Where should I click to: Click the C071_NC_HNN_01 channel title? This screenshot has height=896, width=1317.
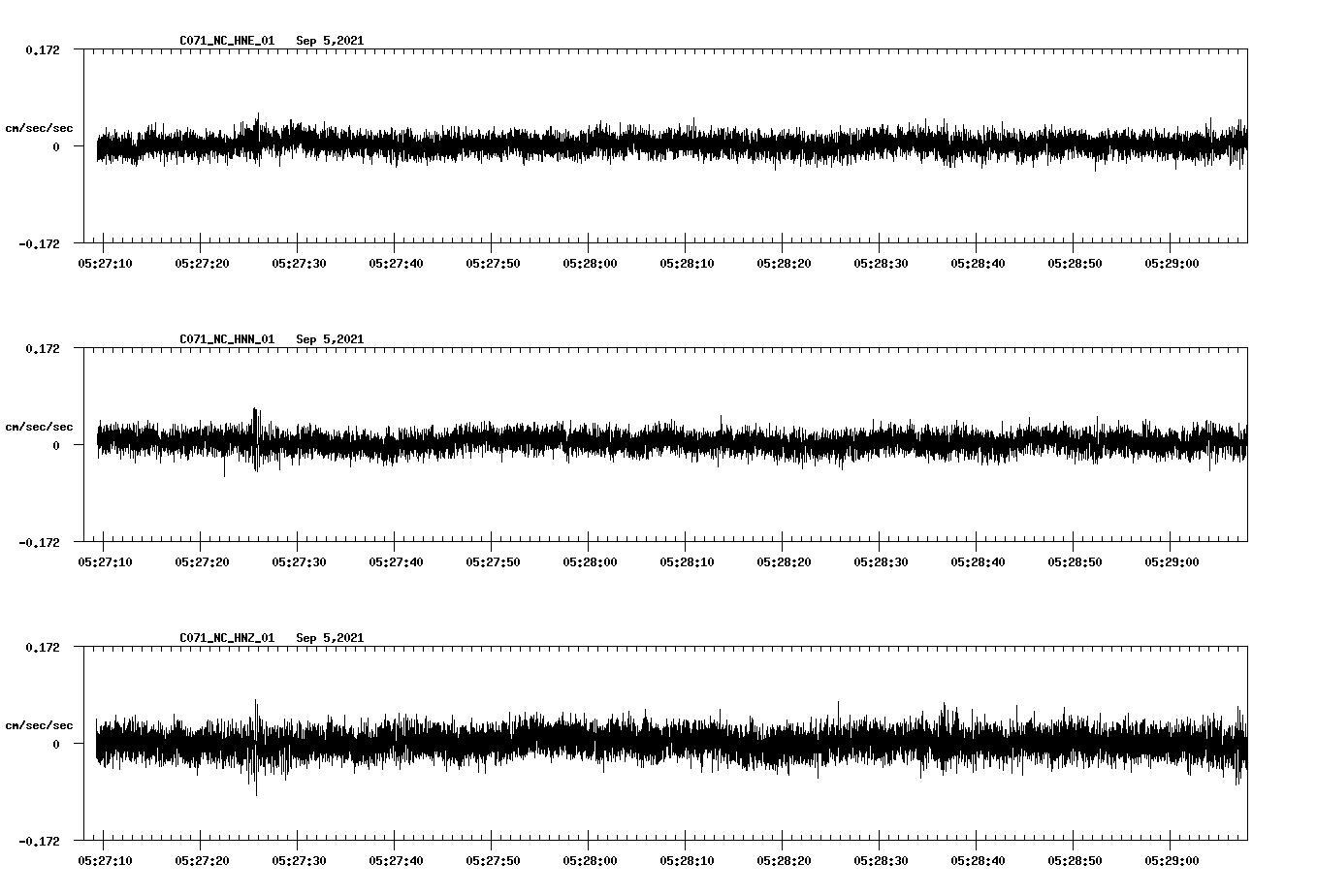pos(227,339)
